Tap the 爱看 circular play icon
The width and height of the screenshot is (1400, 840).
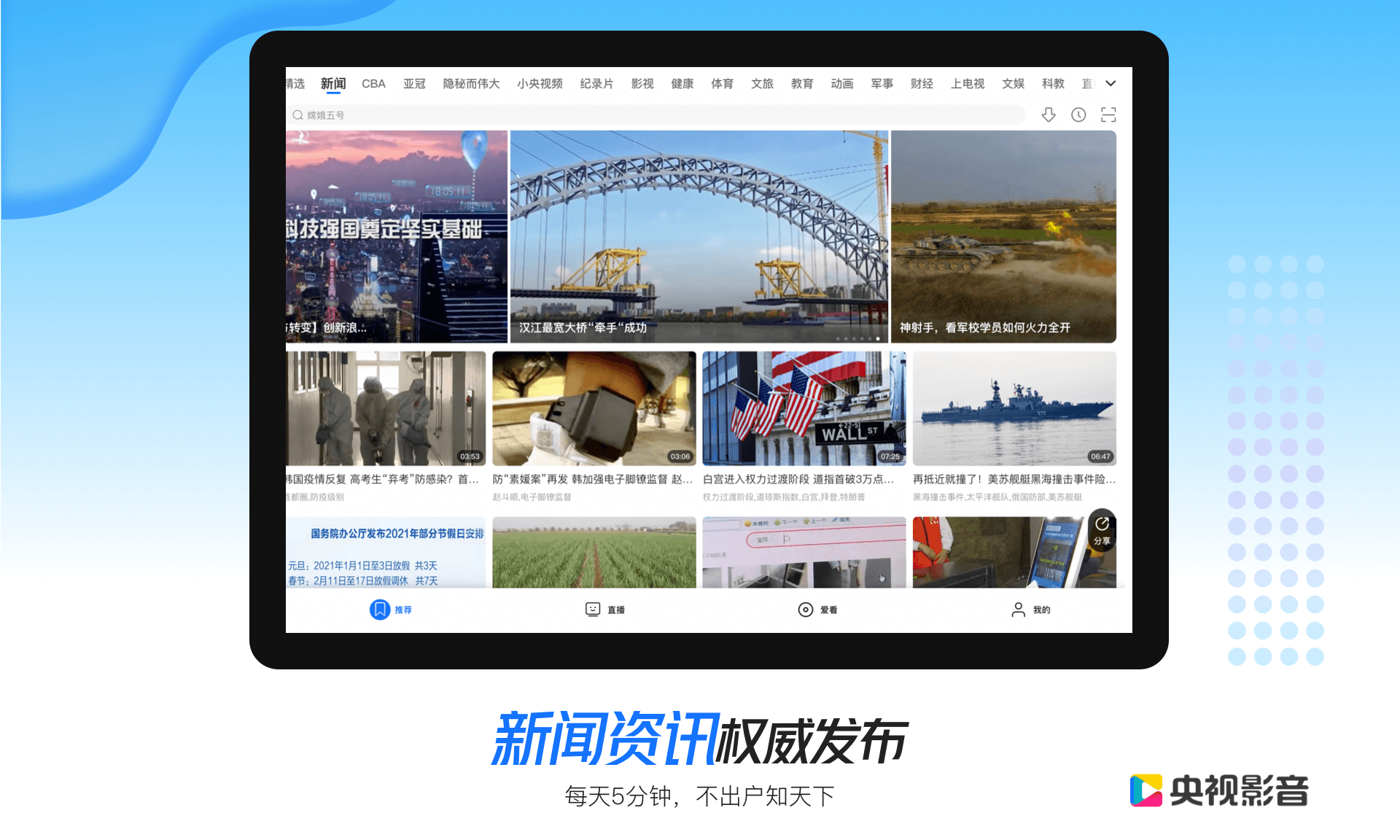tap(806, 610)
